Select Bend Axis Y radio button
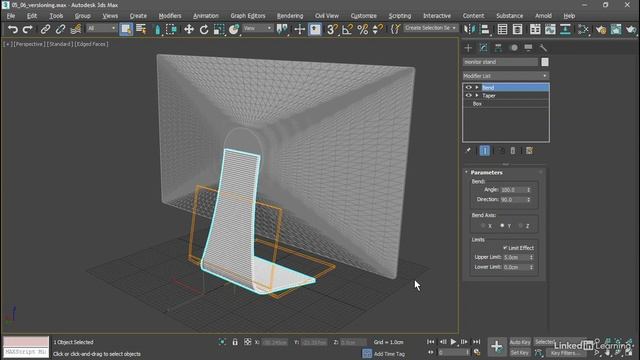This screenshot has width=640, height=360. pyautogui.click(x=502, y=225)
